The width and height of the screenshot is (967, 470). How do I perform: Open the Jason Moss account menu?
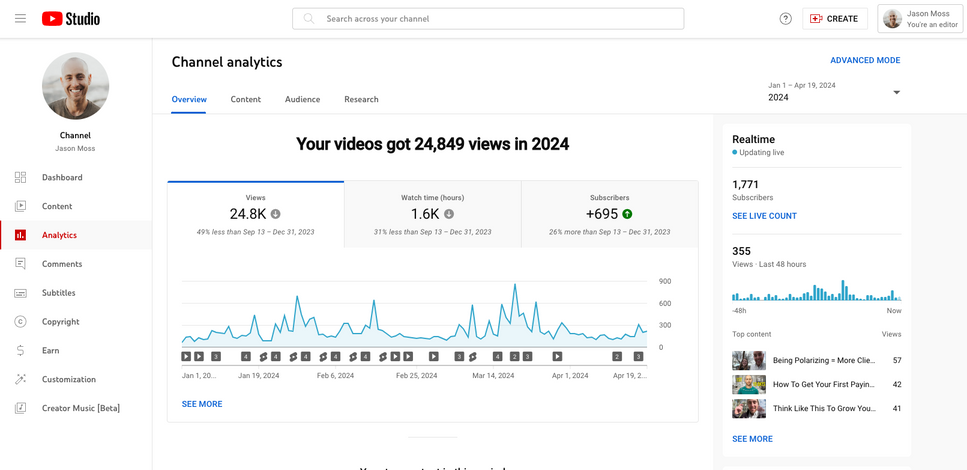tap(920, 19)
